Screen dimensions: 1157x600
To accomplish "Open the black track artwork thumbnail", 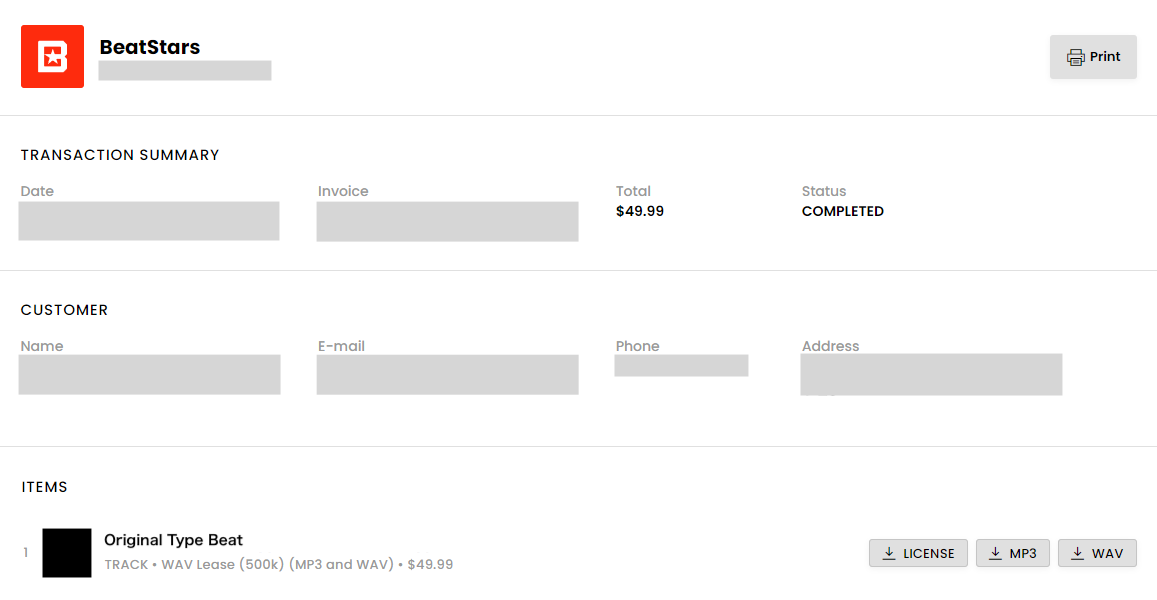I will 67,553.
